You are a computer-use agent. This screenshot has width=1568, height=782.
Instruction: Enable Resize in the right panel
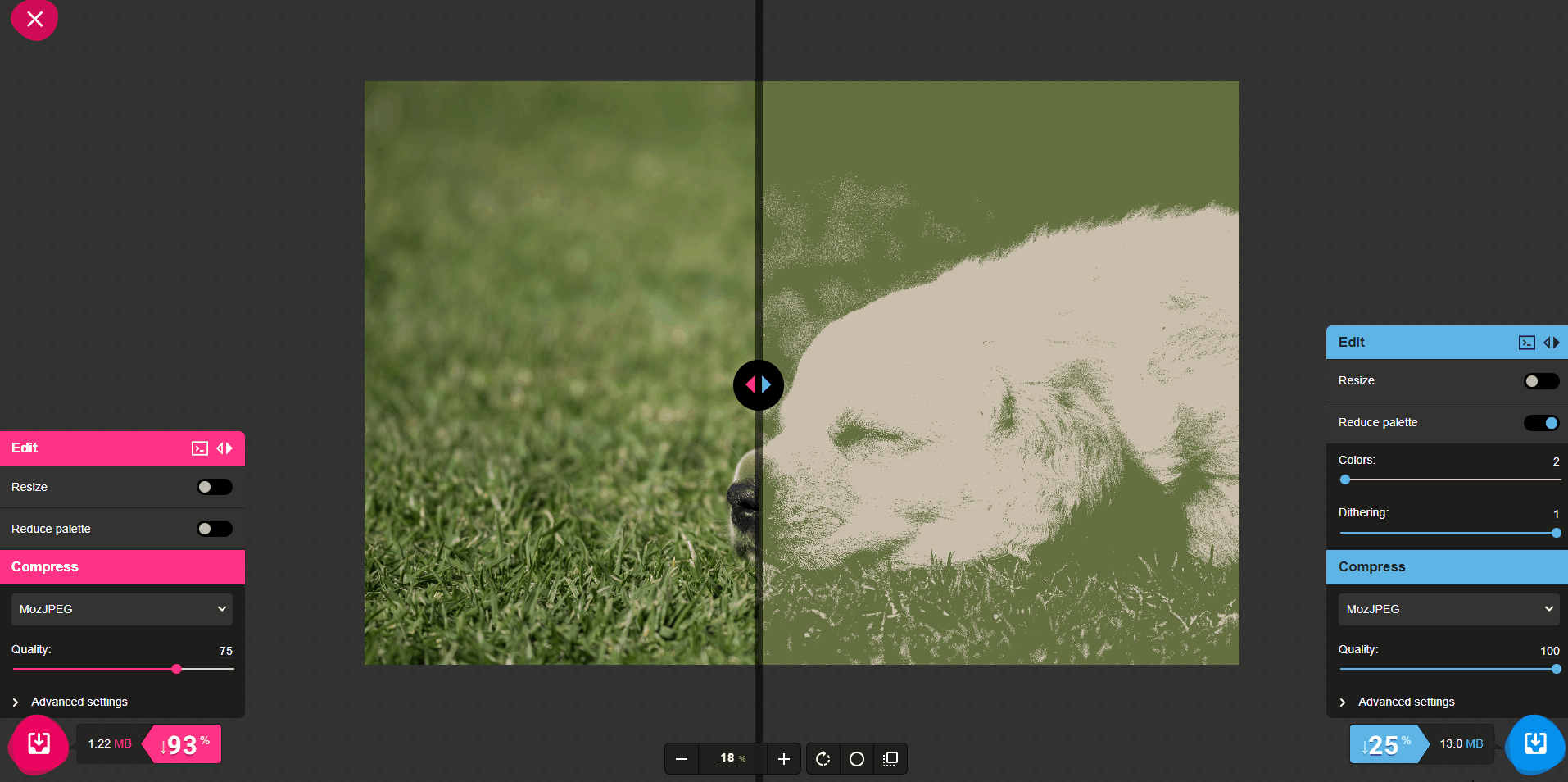(1541, 381)
